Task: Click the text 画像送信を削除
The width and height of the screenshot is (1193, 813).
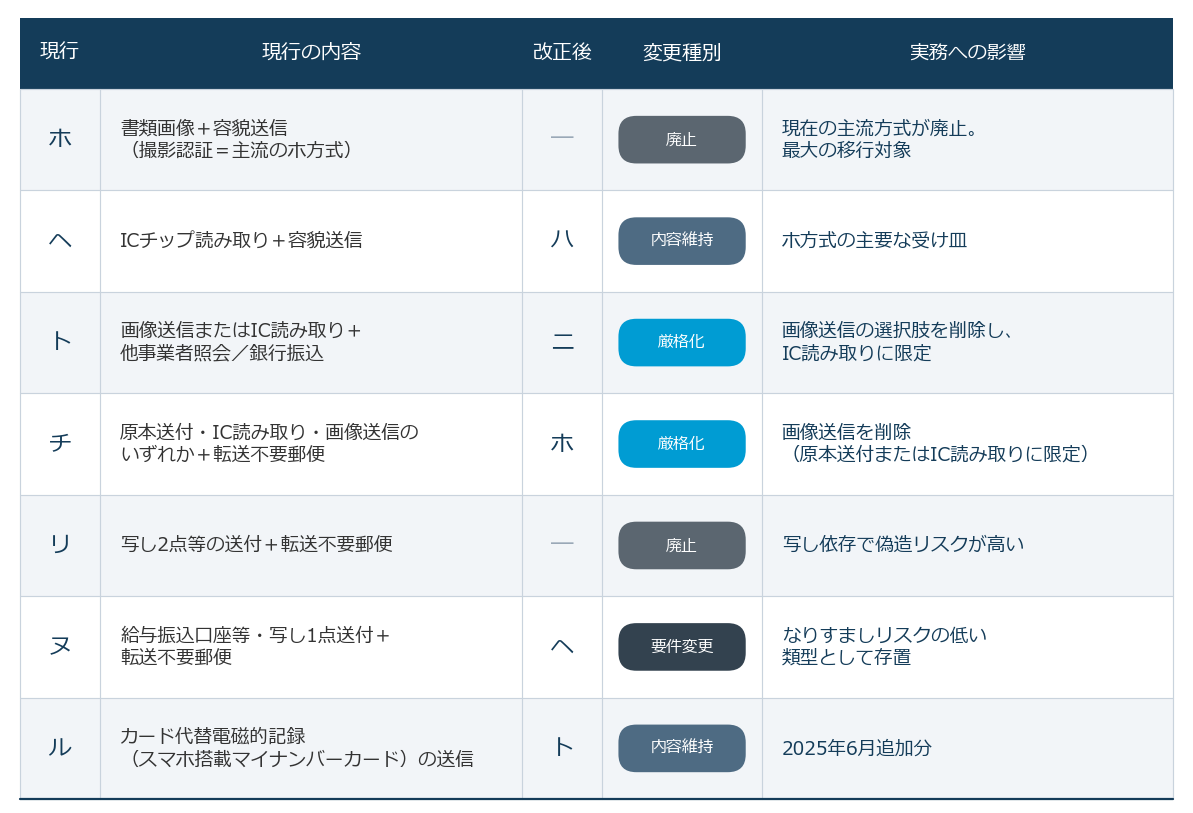Action: [846, 432]
